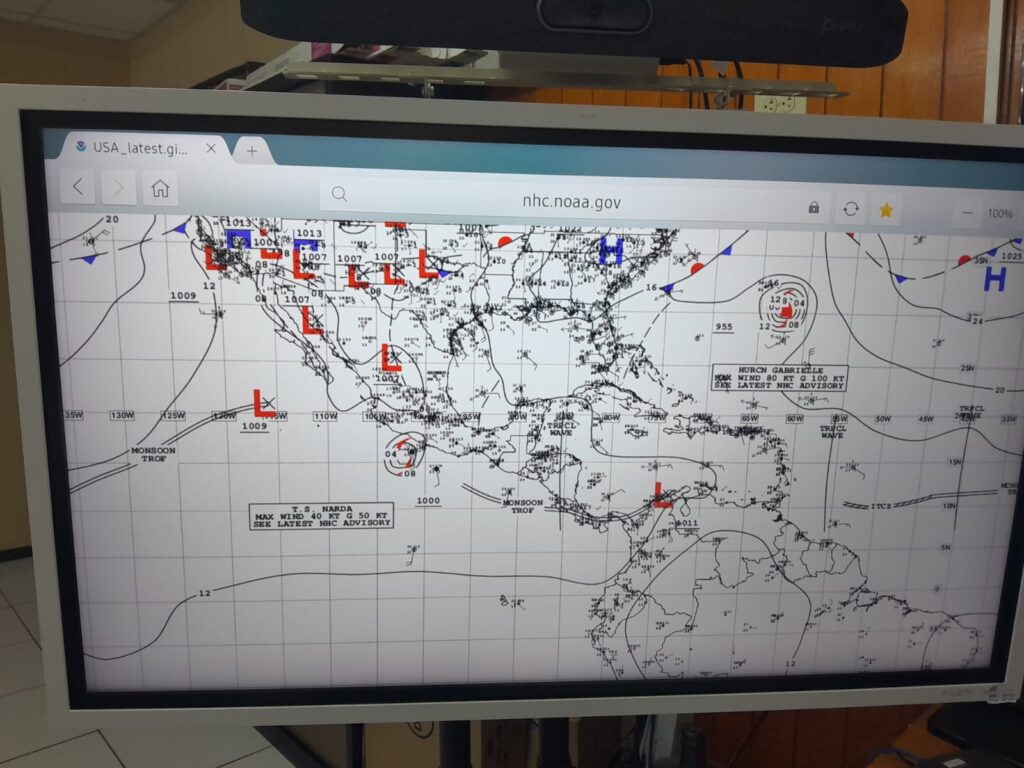Click the 955 pressure label on map
The width and height of the screenshot is (1024, 768).
point(723,327)
